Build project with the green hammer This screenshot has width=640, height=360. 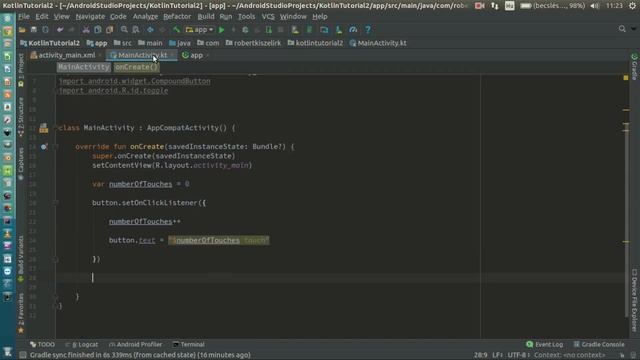(176, 30)
